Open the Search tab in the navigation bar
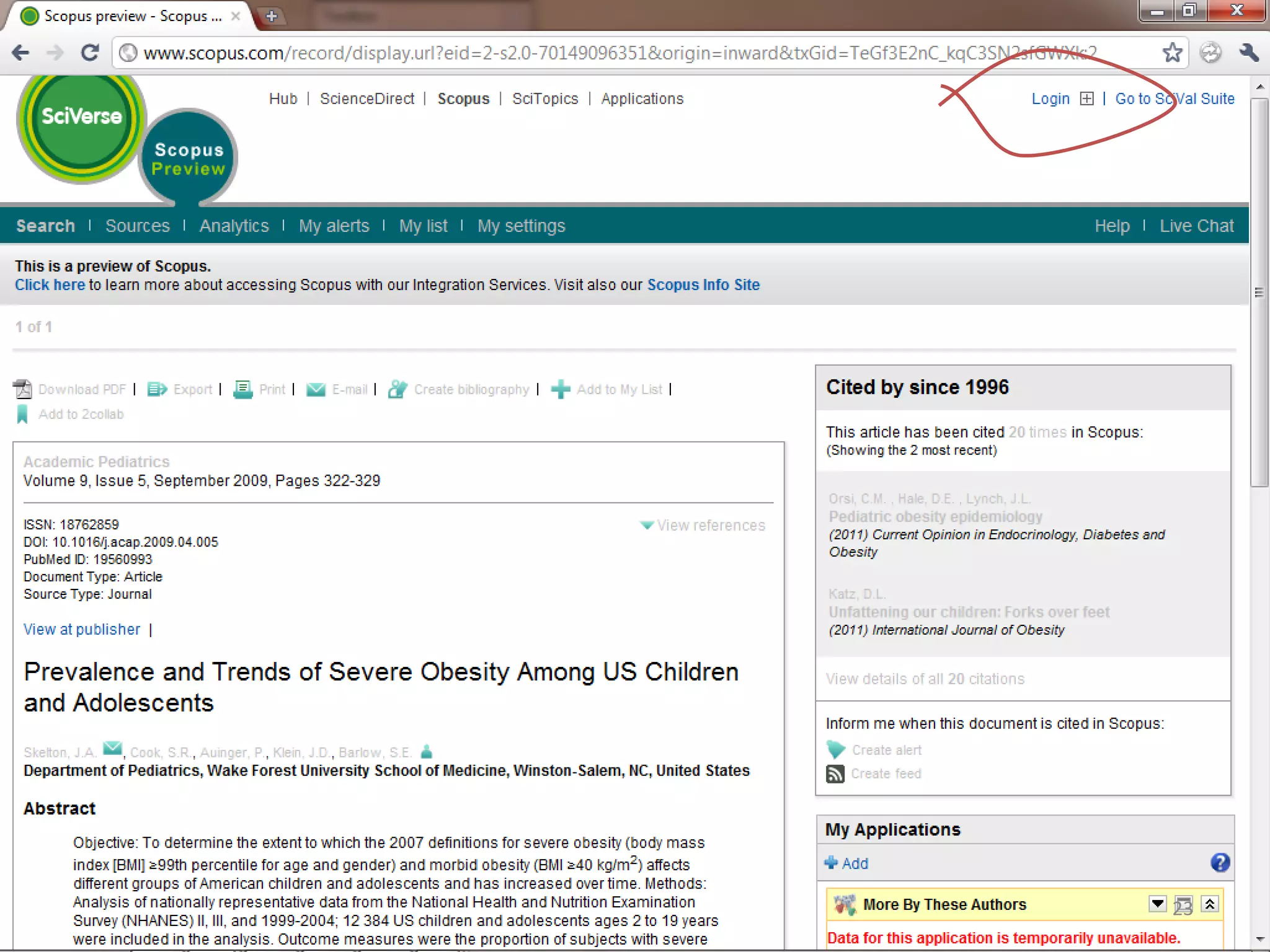 click(45, 226)
